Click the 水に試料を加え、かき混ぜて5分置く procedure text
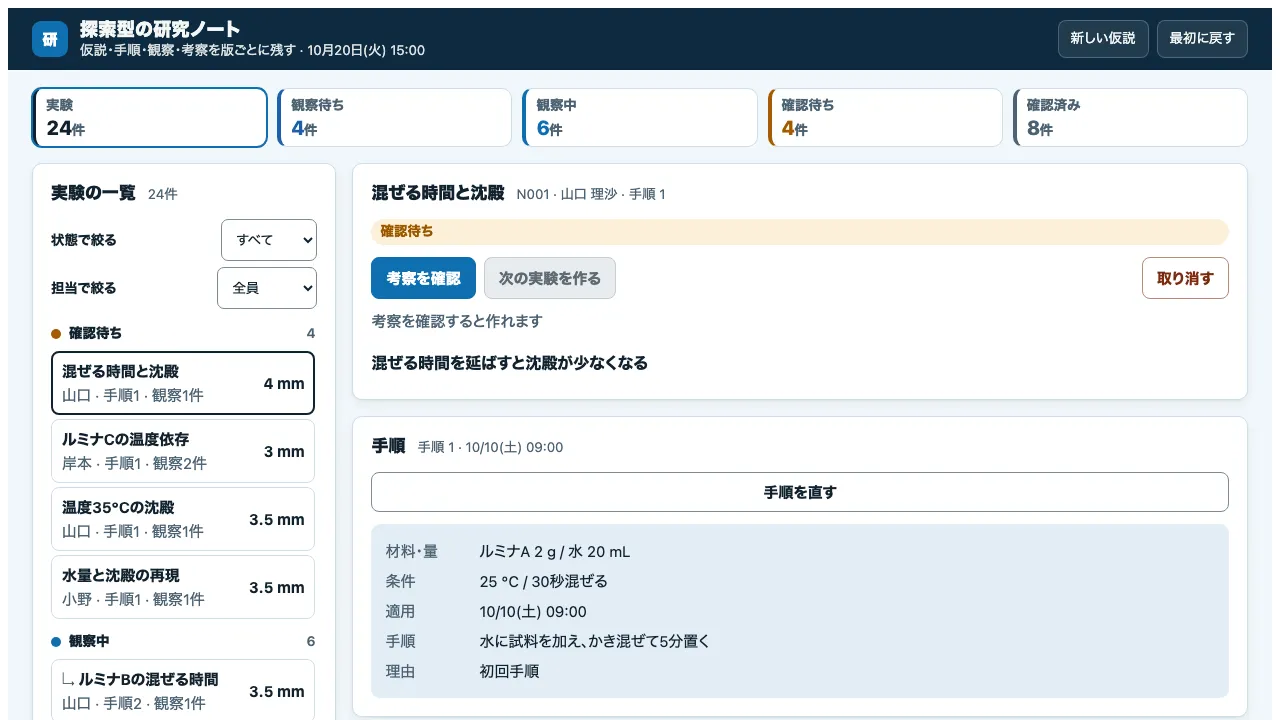 (595, 642)
